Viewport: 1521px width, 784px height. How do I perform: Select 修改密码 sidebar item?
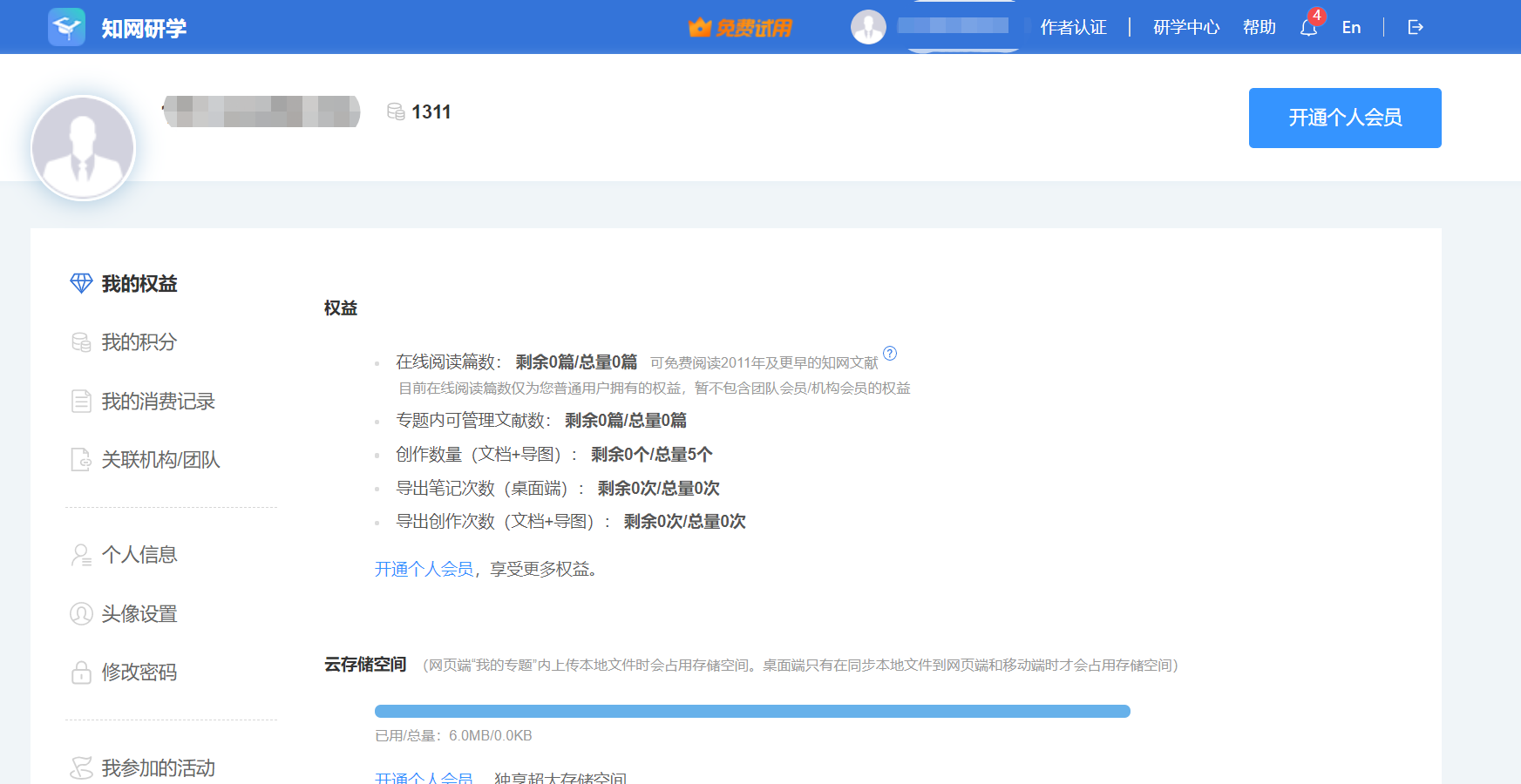click(x=139, y=672)
